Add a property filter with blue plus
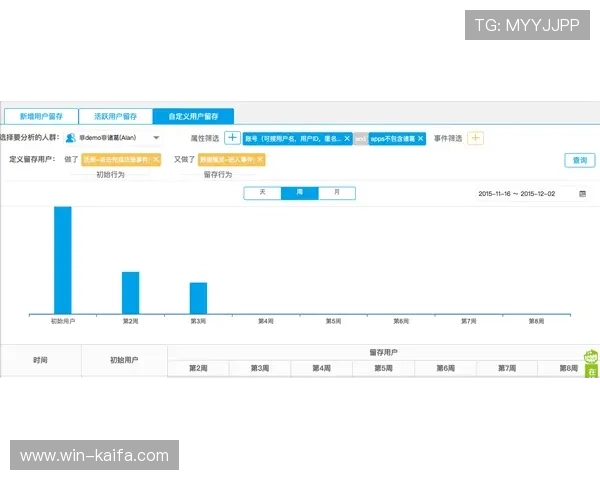The height and width of the screenshot is (480, 600). pyautogui.click(x=232, y=138)
